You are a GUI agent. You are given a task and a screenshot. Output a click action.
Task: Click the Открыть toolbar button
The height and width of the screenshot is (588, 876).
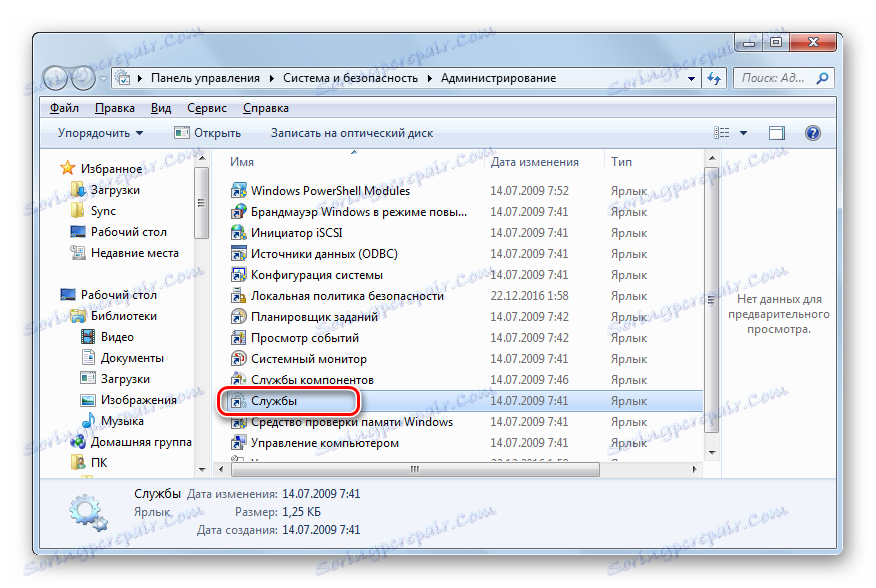tap(208, 133)
